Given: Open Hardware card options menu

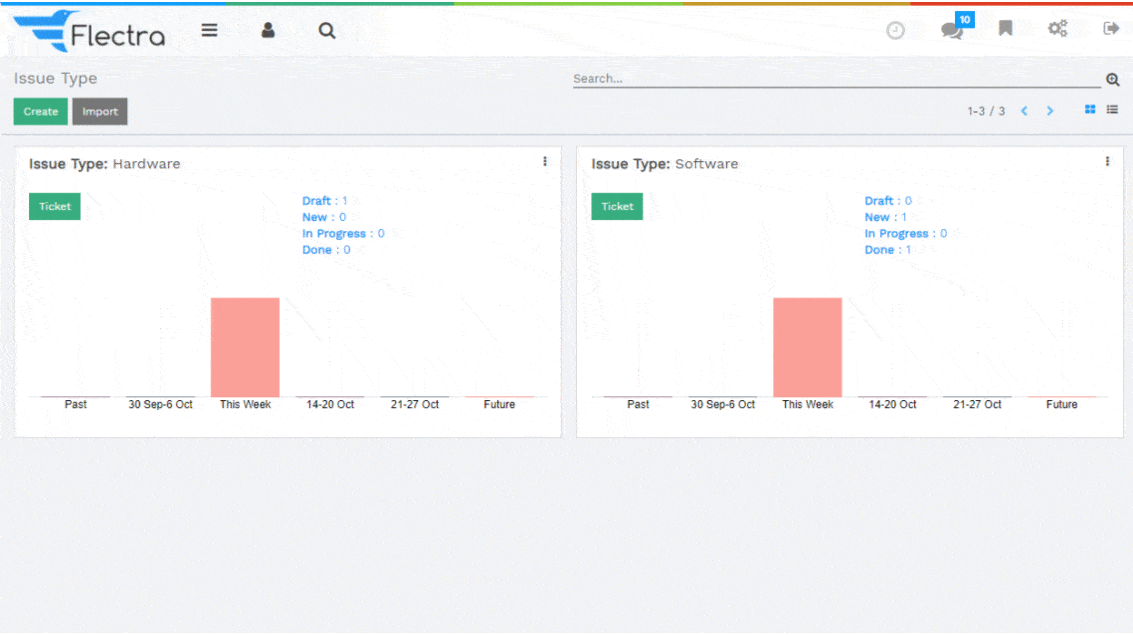Looking at the screenshot, I should click(x=545, y=162).
